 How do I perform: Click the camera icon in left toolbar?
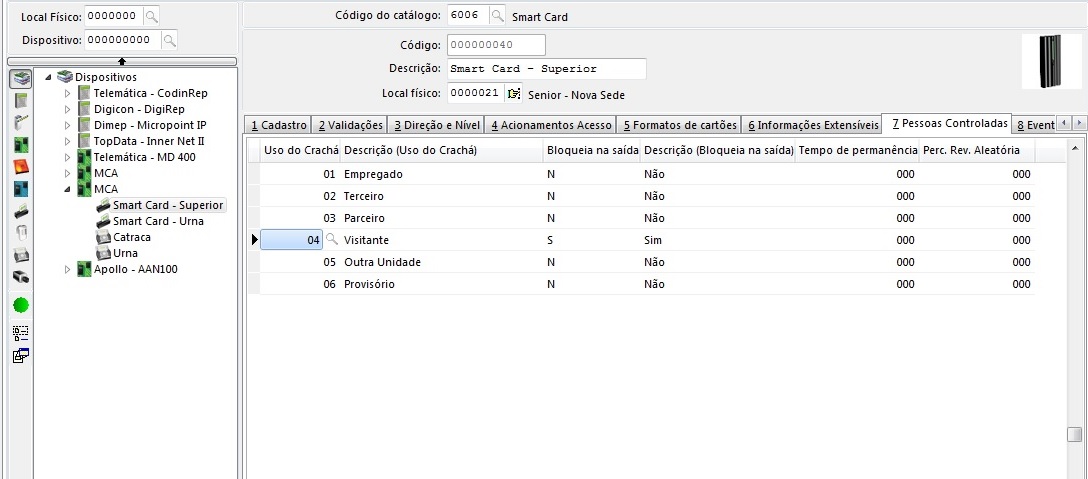[20, 276]
